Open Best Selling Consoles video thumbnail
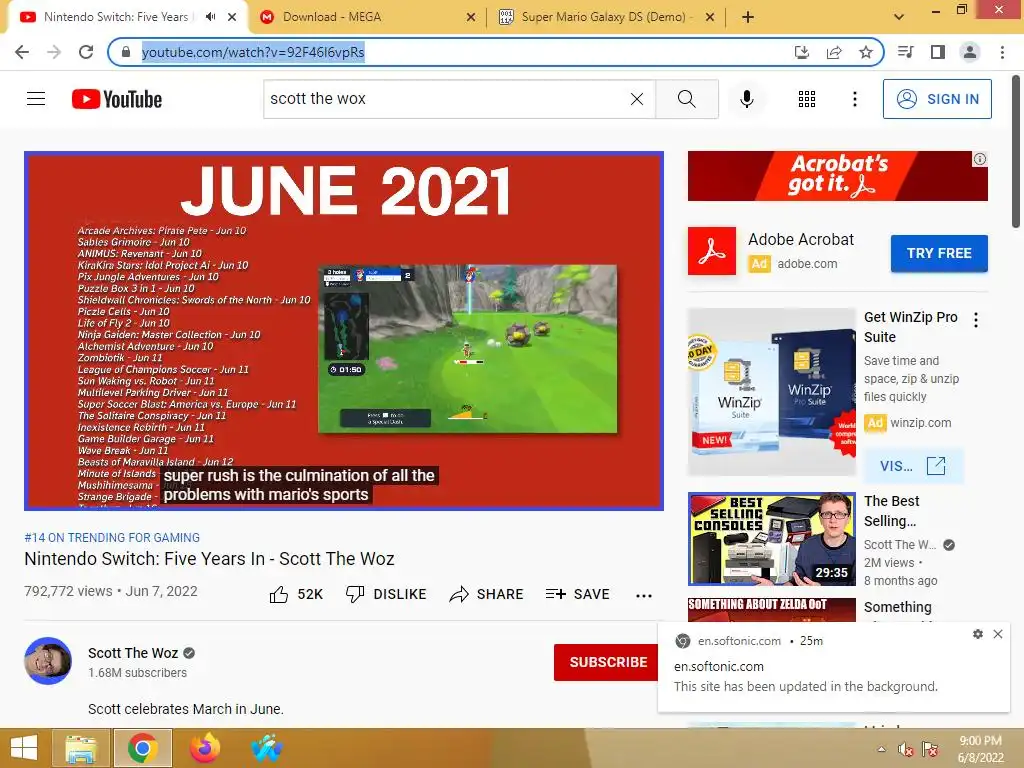 click(x=771, y=539)
